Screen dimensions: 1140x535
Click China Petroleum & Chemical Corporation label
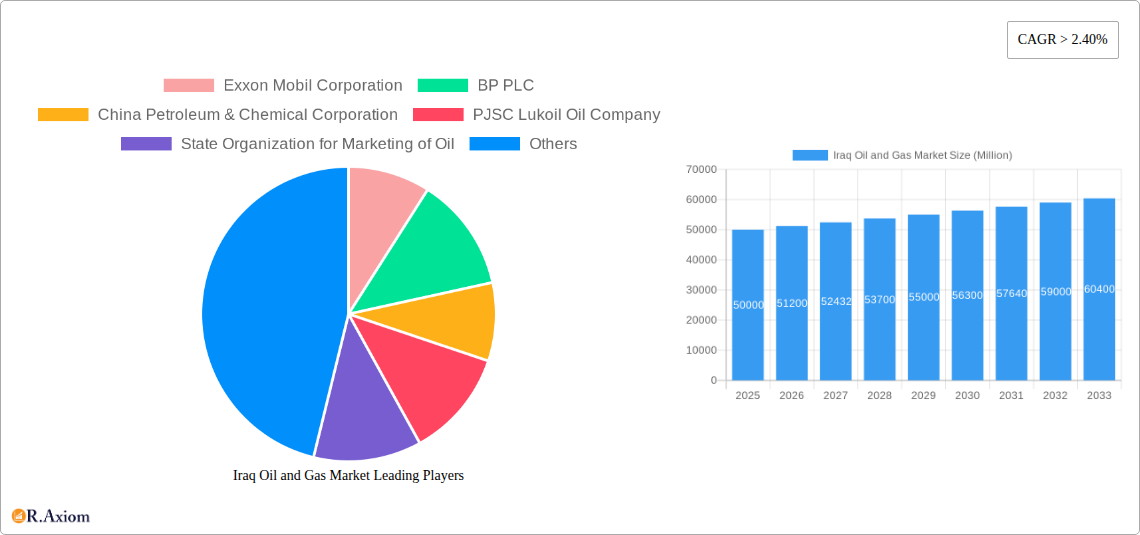point(248,114)
